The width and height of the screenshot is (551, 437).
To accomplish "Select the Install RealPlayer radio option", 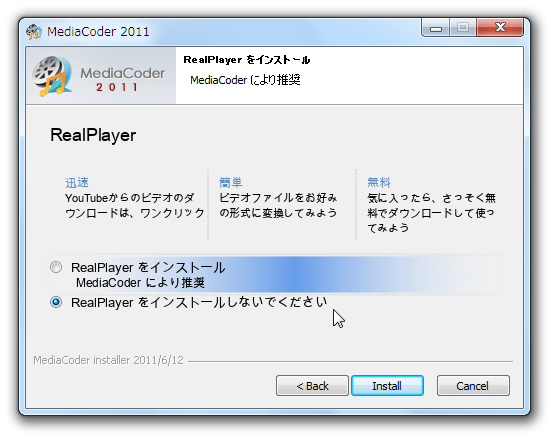I will point(56,267).
